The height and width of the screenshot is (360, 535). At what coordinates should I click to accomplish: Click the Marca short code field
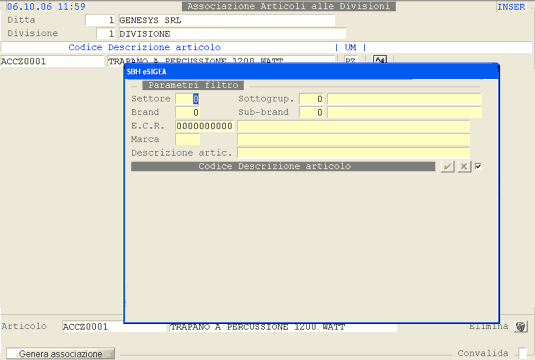pyautogui.click(x=187, y=139)
